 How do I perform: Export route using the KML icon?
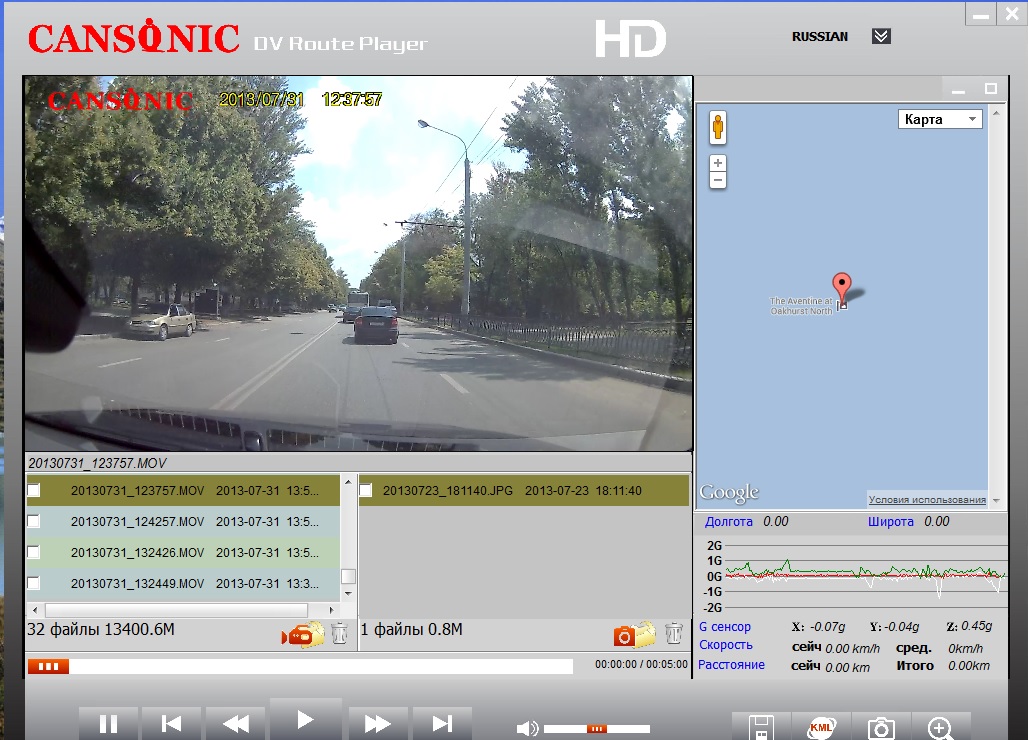click(821, 728)
